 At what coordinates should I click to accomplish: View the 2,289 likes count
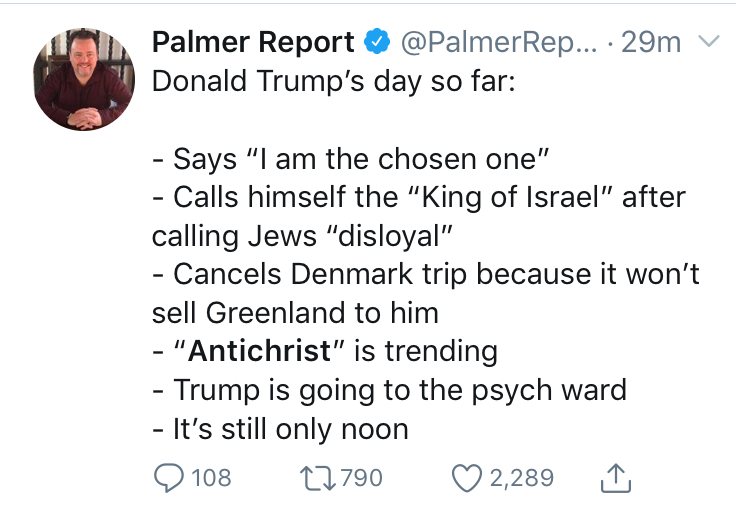pos(522,478)
